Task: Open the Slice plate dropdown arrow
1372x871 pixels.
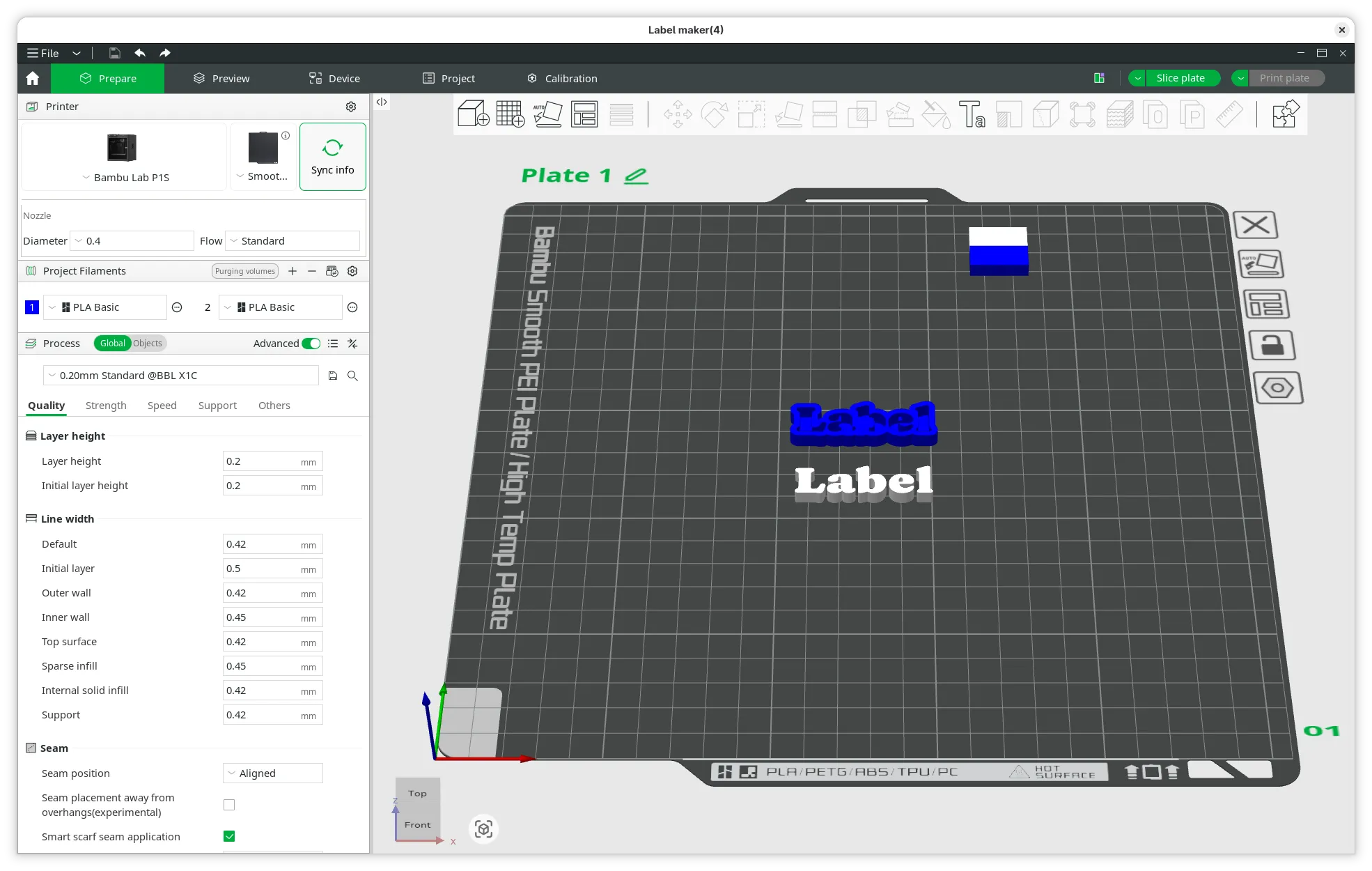Action: (x=1137, y=79)
